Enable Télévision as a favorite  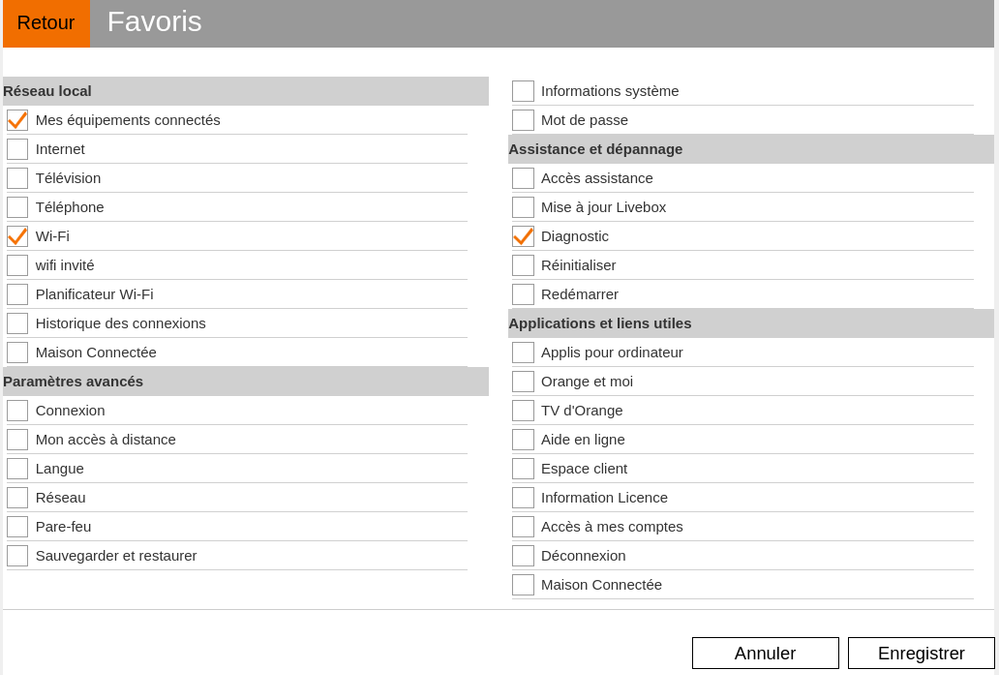click(x=17, y=177)
